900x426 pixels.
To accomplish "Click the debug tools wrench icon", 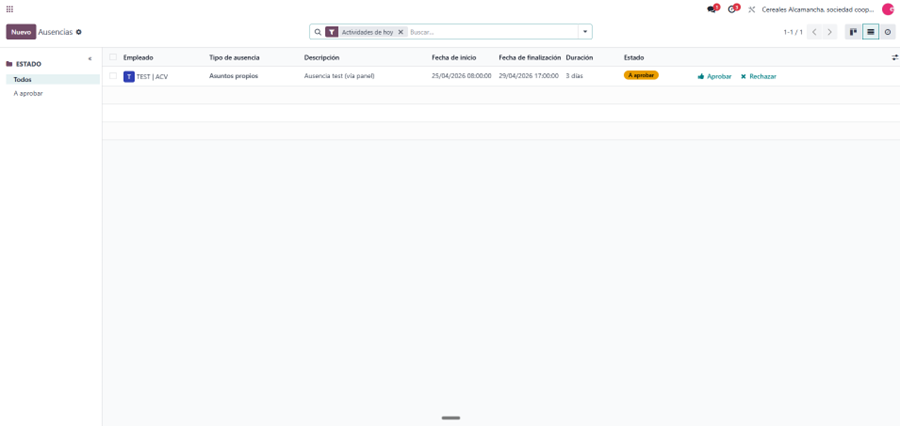I will [x=752, y=9].
